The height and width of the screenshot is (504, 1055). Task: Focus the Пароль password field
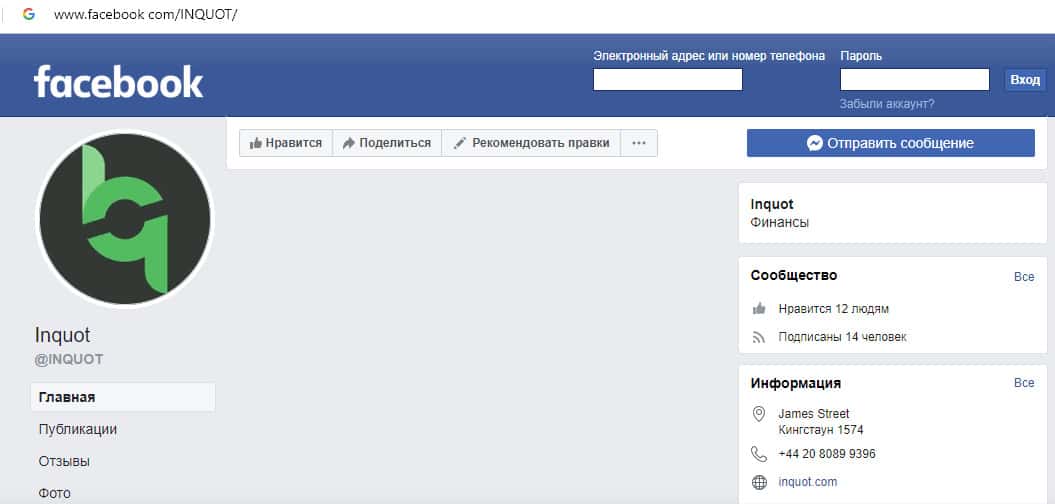(x=914, y=79)
